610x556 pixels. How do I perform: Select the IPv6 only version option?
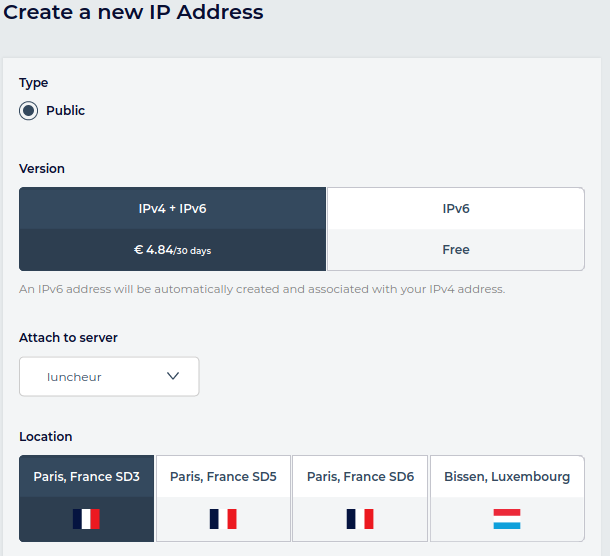coord(456,209)
